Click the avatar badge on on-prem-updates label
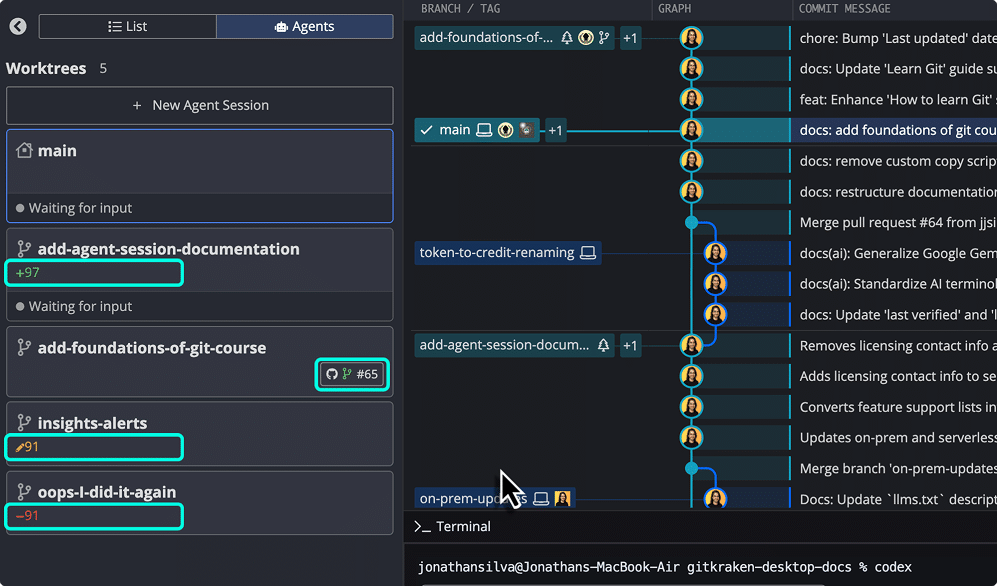This screenshot has width=997, height=586. click(561, 498)
